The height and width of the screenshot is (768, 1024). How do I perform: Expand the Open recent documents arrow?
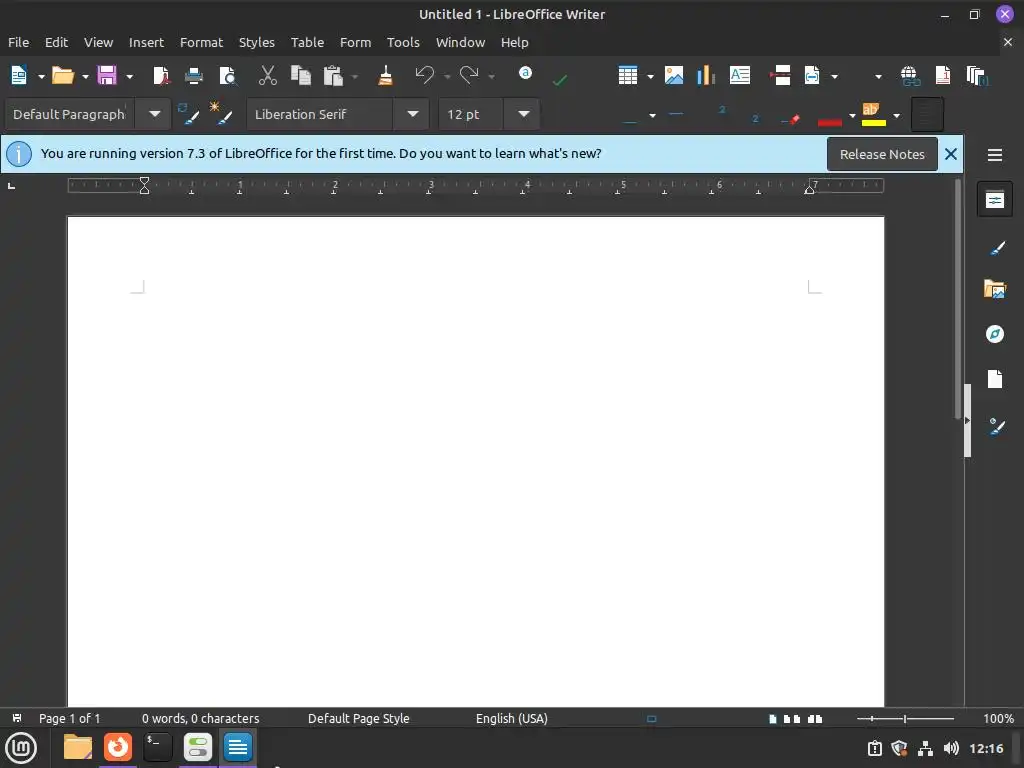[x=85, y=77]
